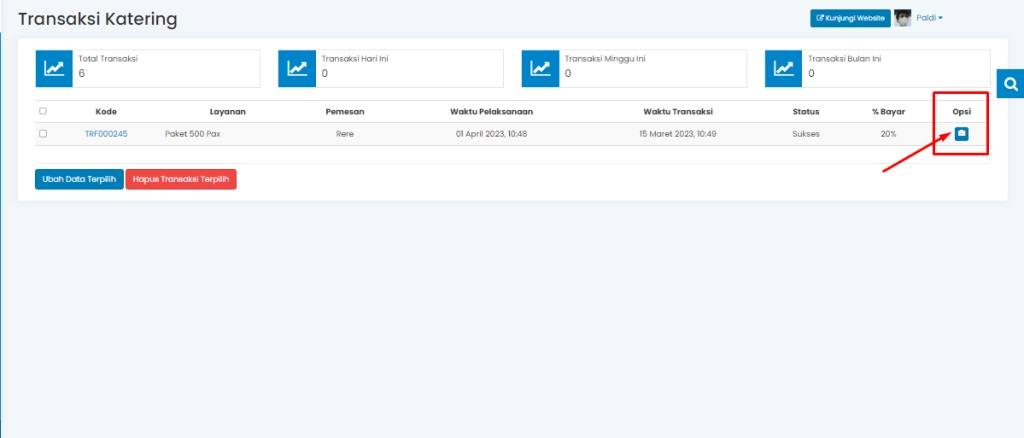The image size is (1024, 438).
Task: Click the Total Transaksi chart icon
Action: pyautogui.click(x=53, y=68)
